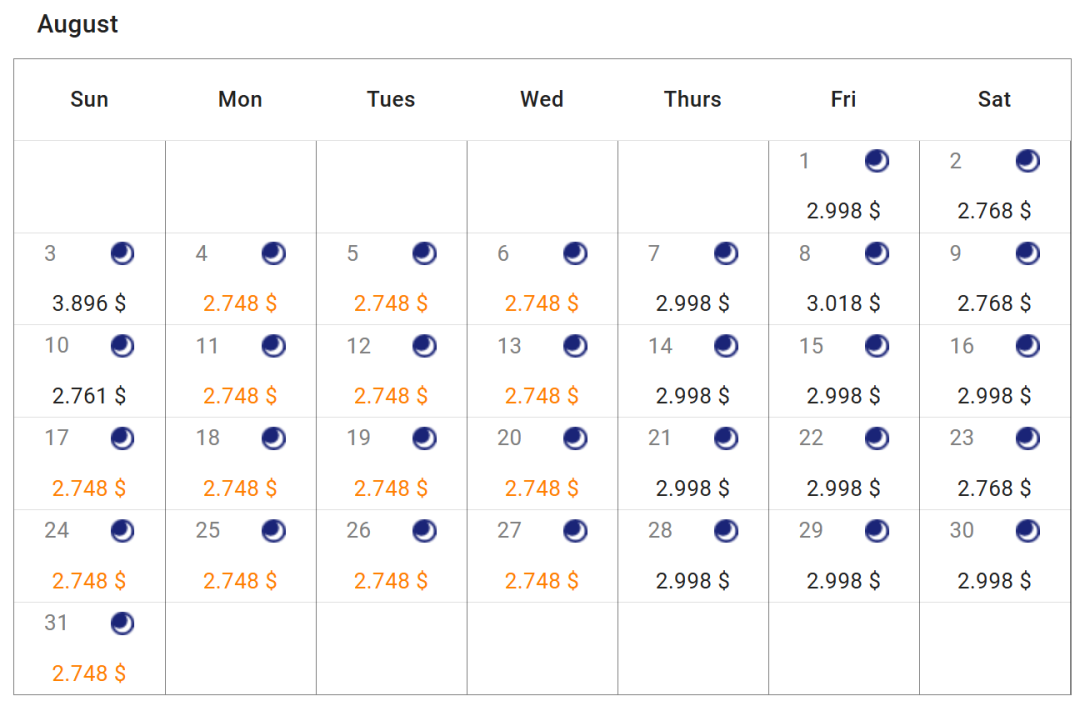Select the moon icon on August 9
Screen dimensions: 1080x706
1027,253
